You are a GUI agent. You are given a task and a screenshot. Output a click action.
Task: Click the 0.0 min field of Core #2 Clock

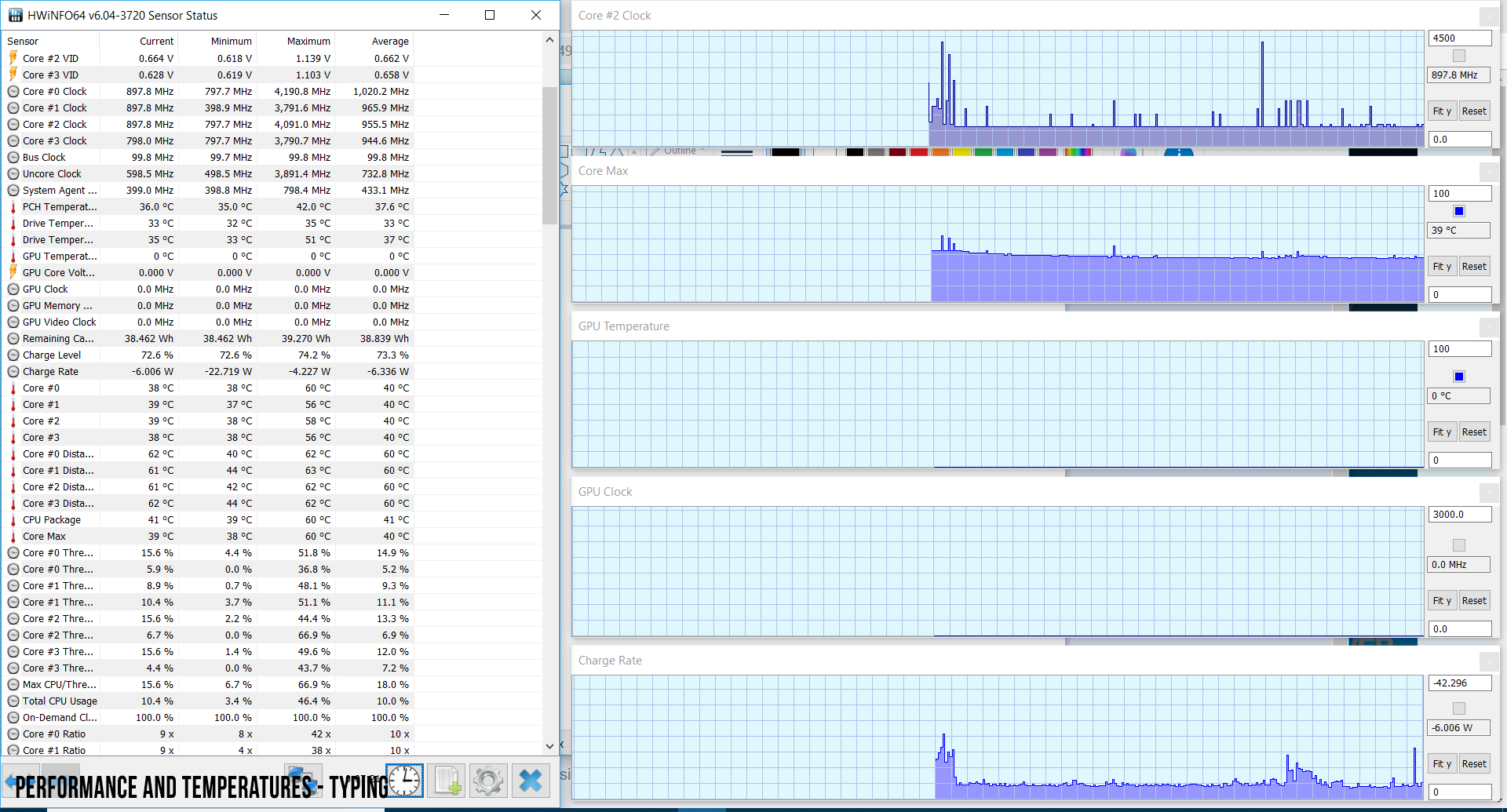(1459, 140)
